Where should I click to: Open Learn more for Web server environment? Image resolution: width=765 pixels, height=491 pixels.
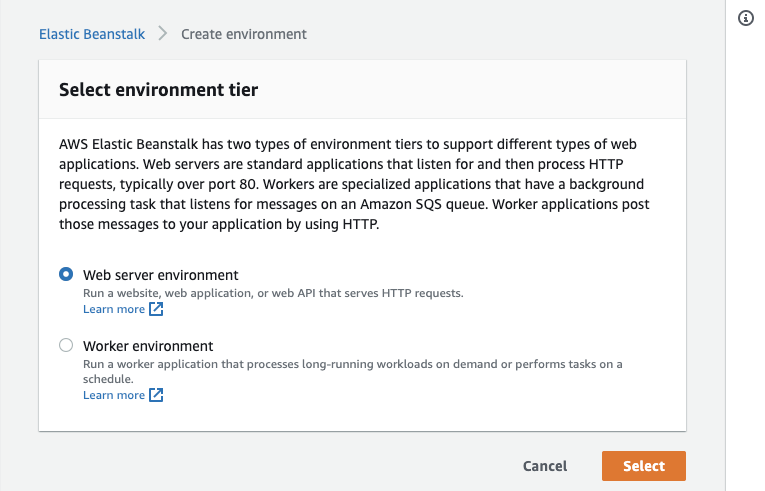click(x=114, y=309)
